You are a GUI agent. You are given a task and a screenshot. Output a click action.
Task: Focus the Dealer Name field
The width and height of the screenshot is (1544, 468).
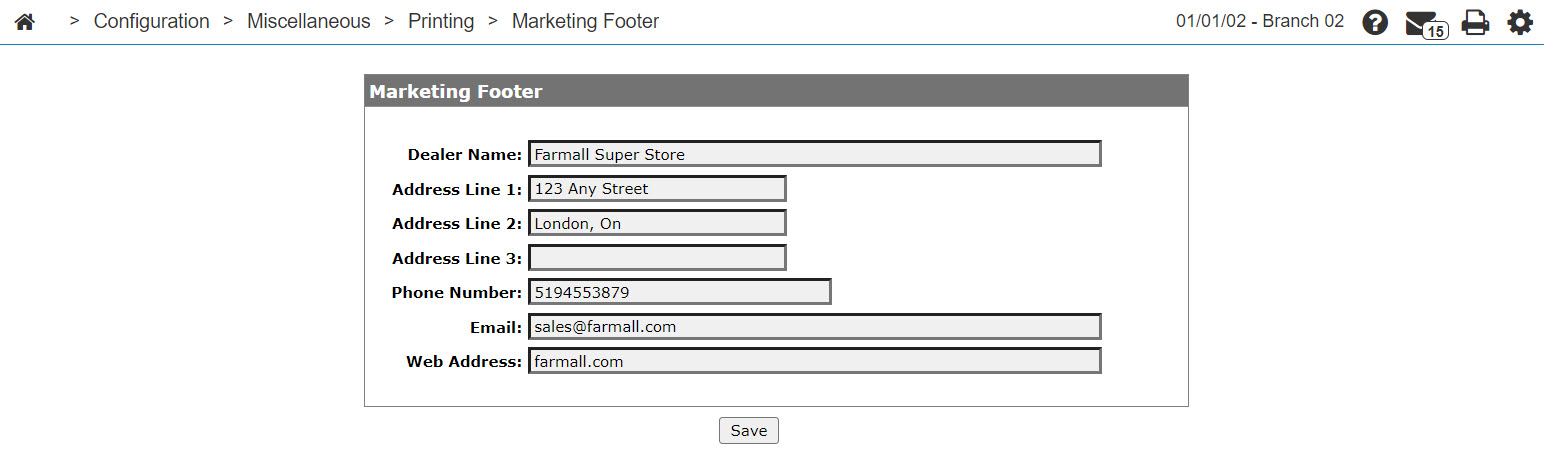(x=815, y=154)
